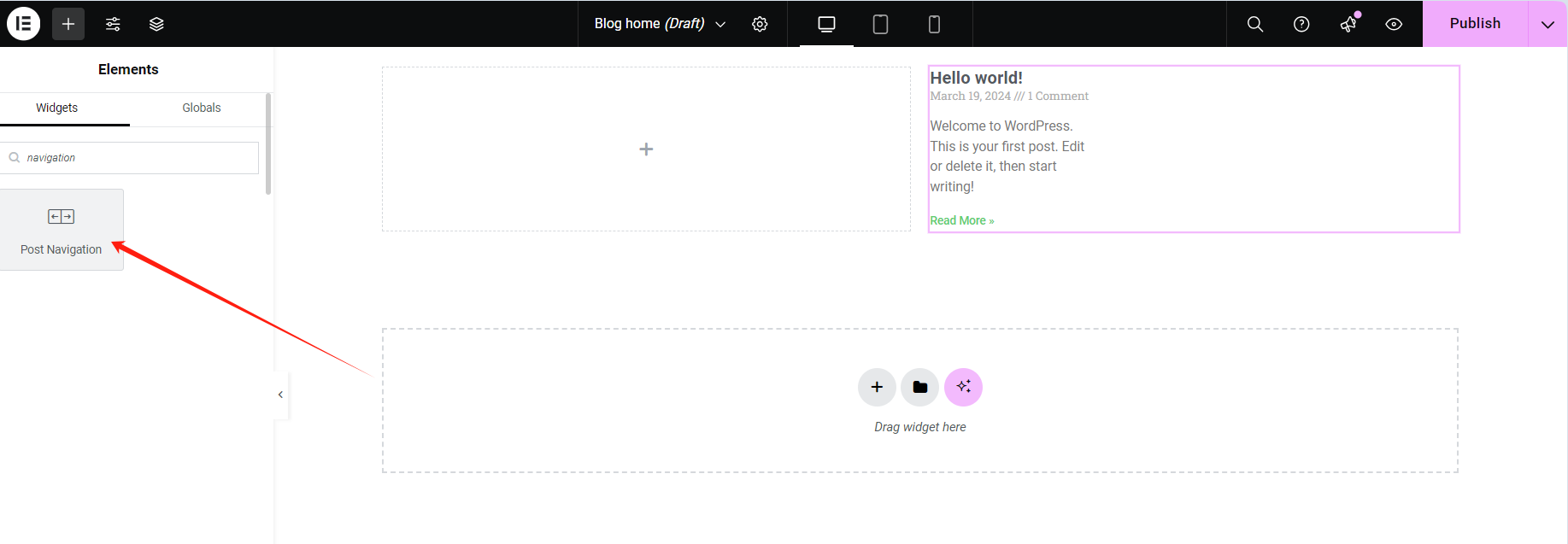
Task: Select the Widgets tab
Action: tap(56, 108)
